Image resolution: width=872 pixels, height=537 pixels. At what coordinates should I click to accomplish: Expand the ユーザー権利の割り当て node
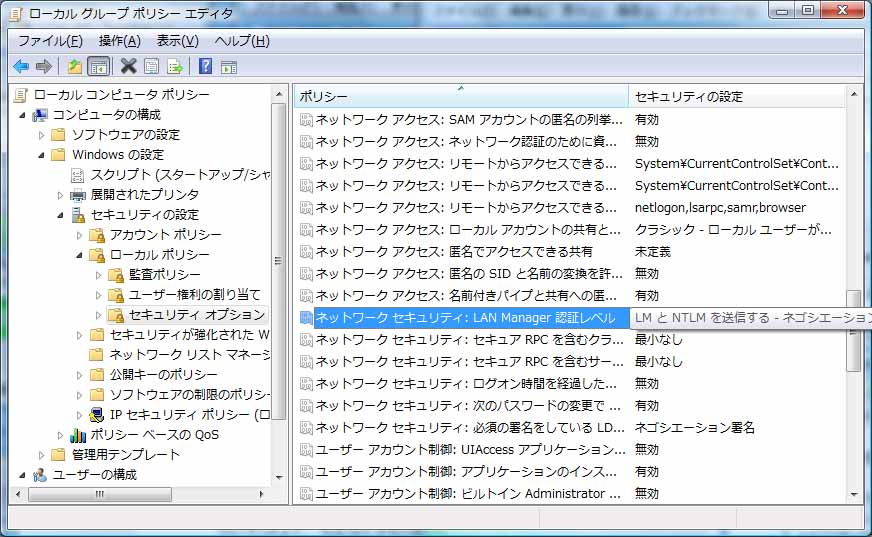(98, 295)
